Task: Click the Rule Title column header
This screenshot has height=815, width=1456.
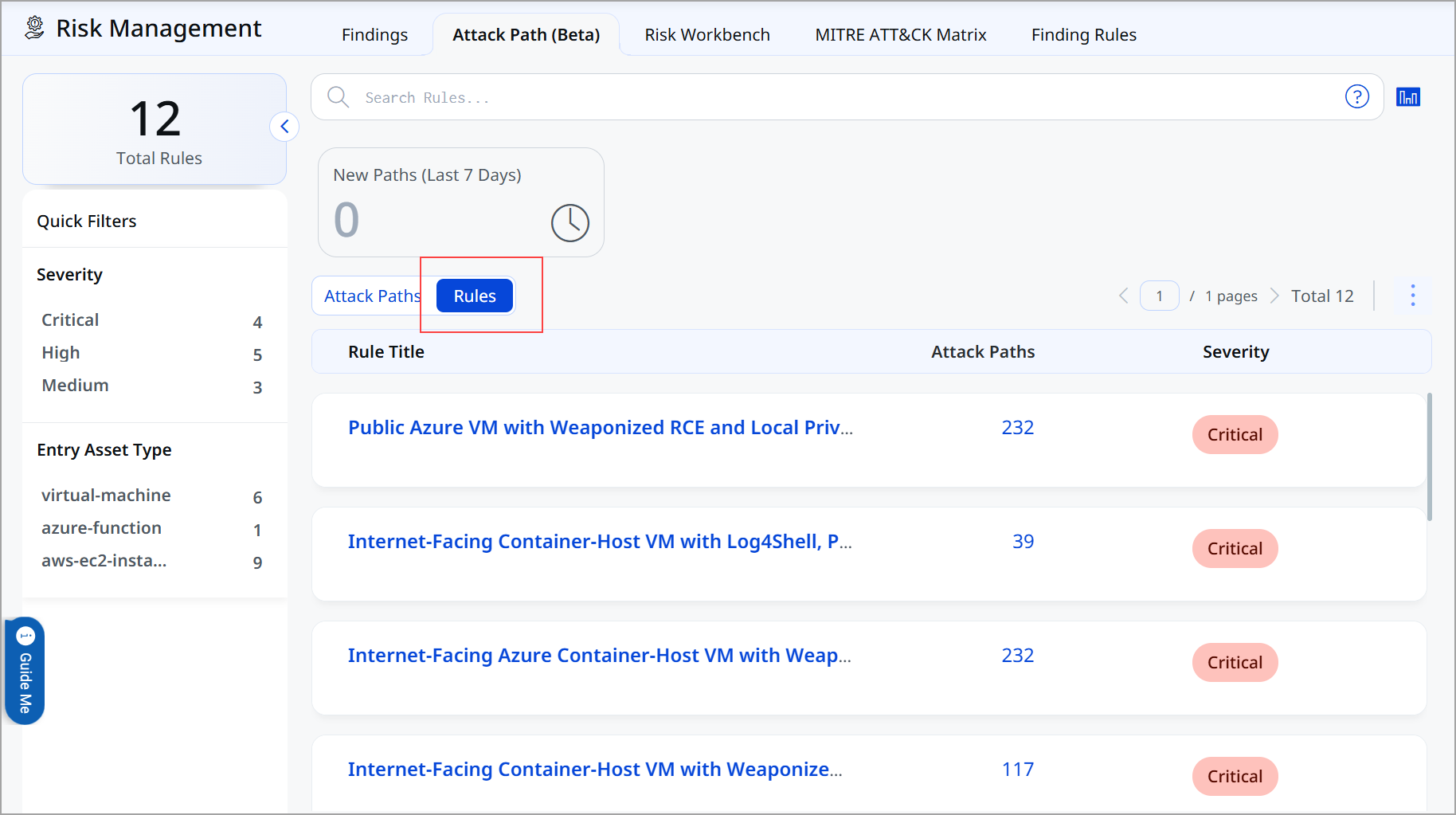Action: (x=386, y=352)
